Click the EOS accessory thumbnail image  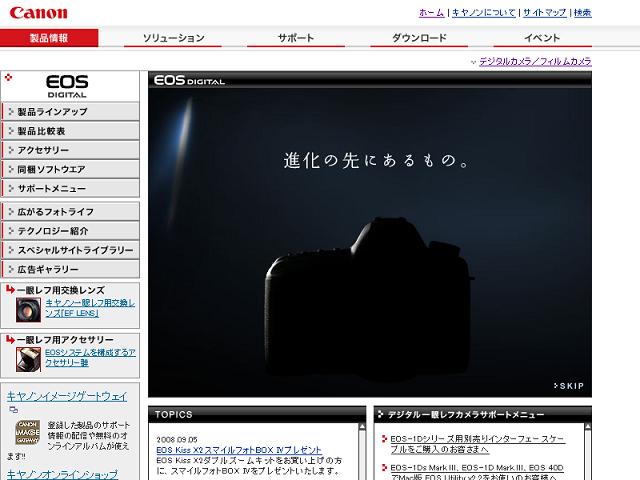tap(28, 359)
